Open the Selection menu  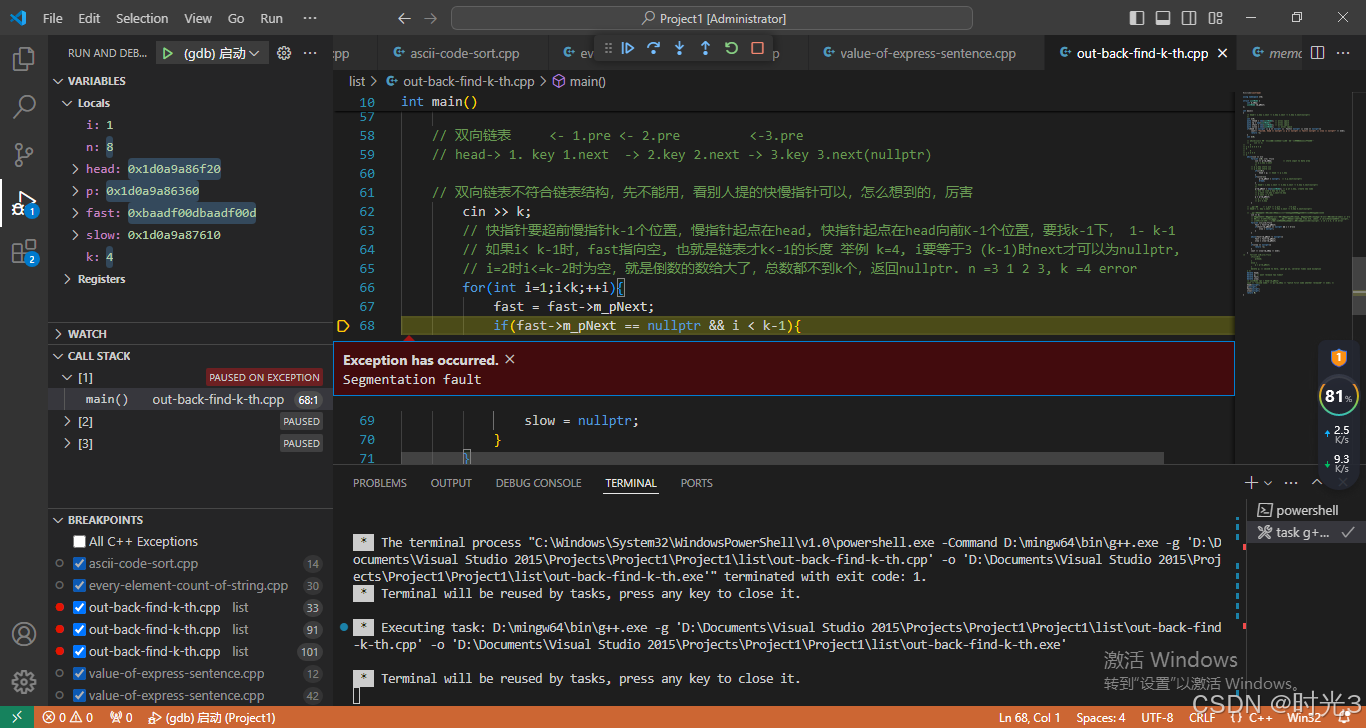(142, 18)
